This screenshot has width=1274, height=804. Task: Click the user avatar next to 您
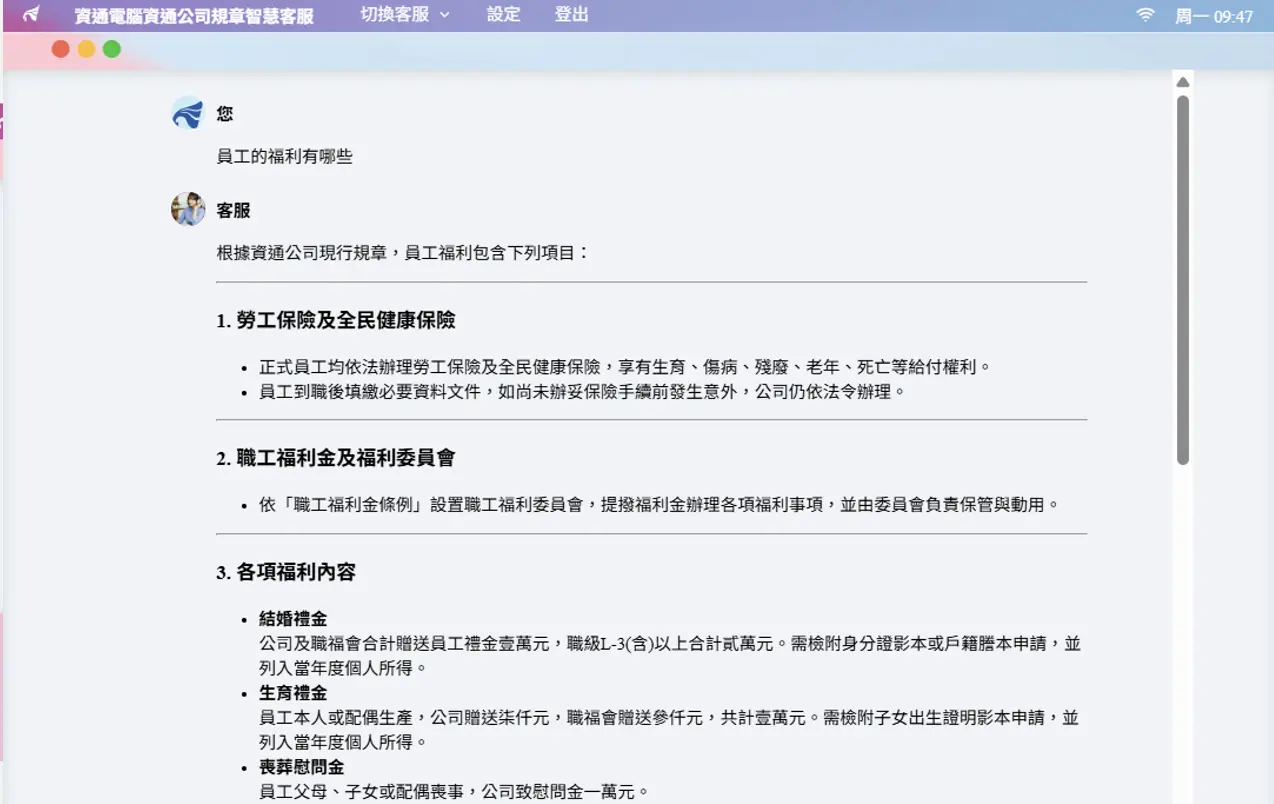pyautogui.click(x=188, y=113)
